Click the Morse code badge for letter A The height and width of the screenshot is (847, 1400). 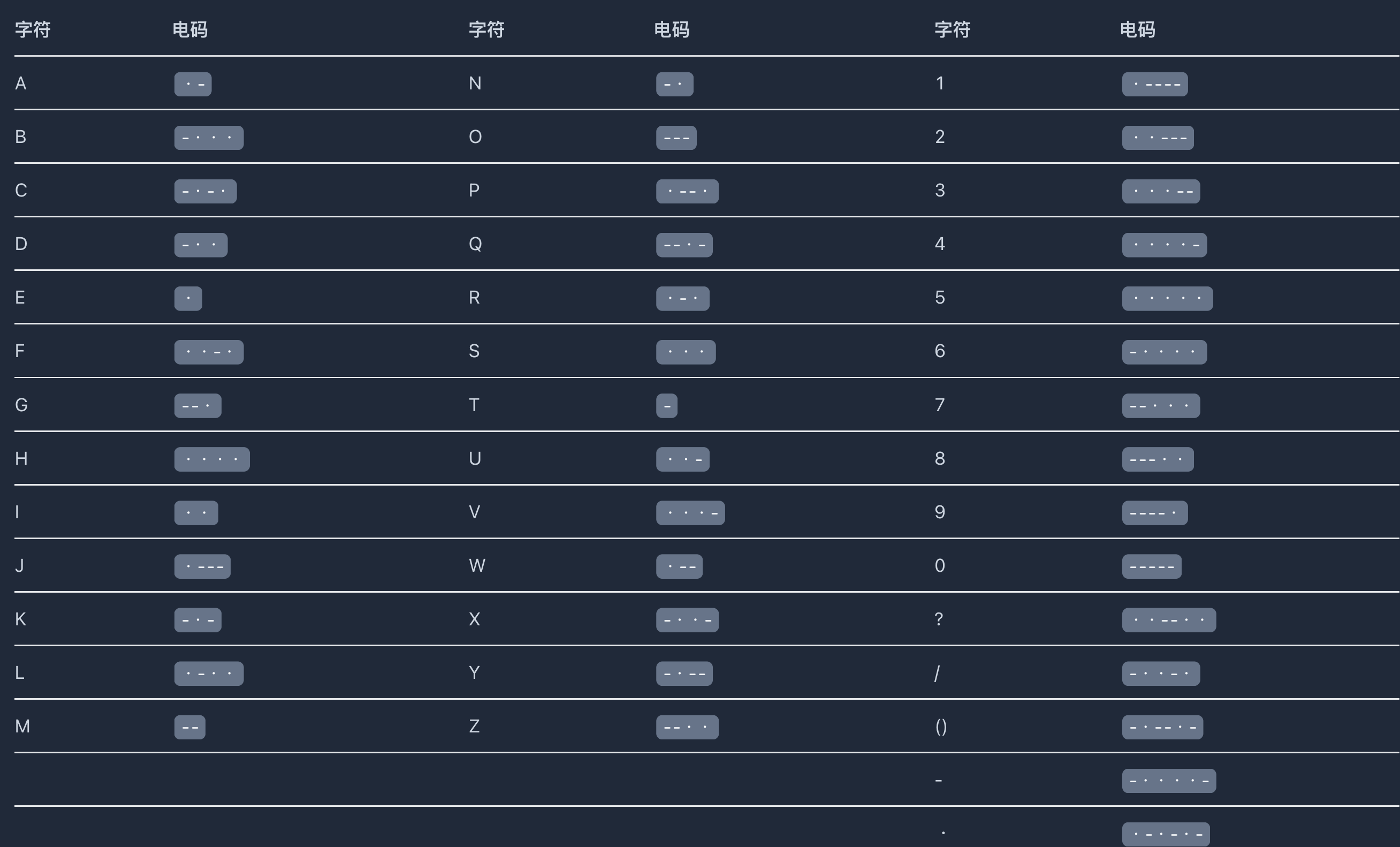[x=193, y=84]
